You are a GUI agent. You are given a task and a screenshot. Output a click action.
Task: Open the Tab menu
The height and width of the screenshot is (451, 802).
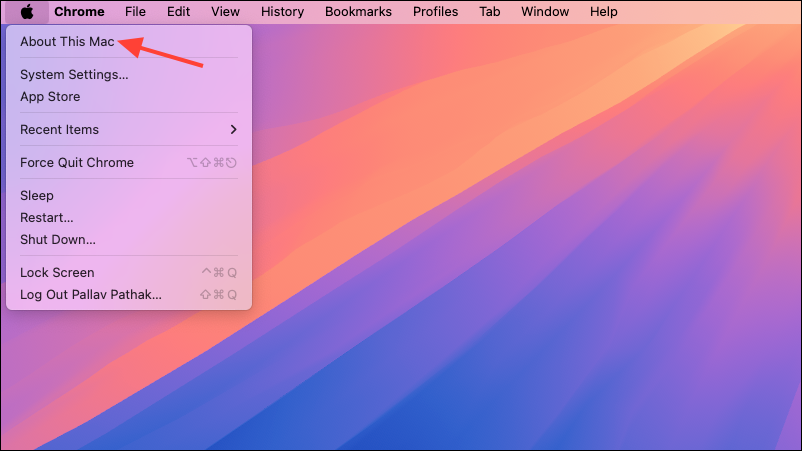489,11
